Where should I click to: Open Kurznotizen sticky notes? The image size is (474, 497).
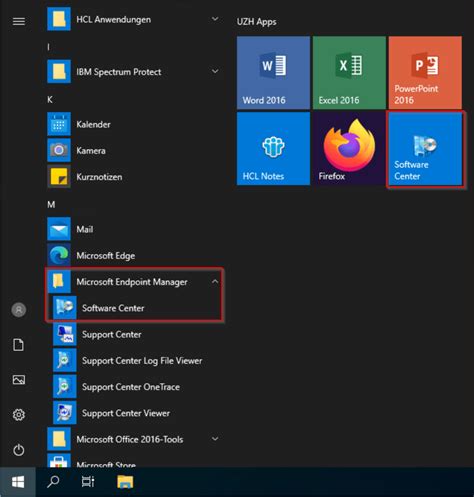133,177
